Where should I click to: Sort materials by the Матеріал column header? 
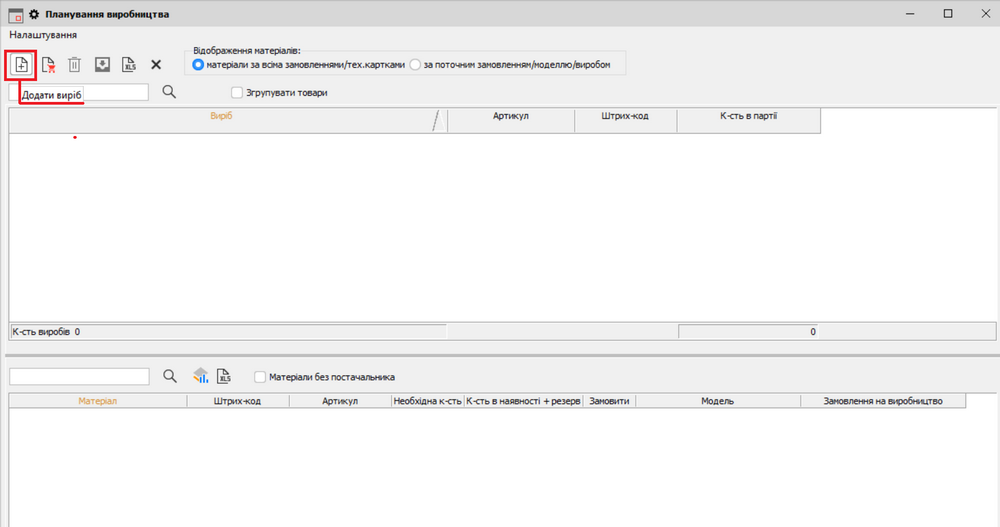98,401
